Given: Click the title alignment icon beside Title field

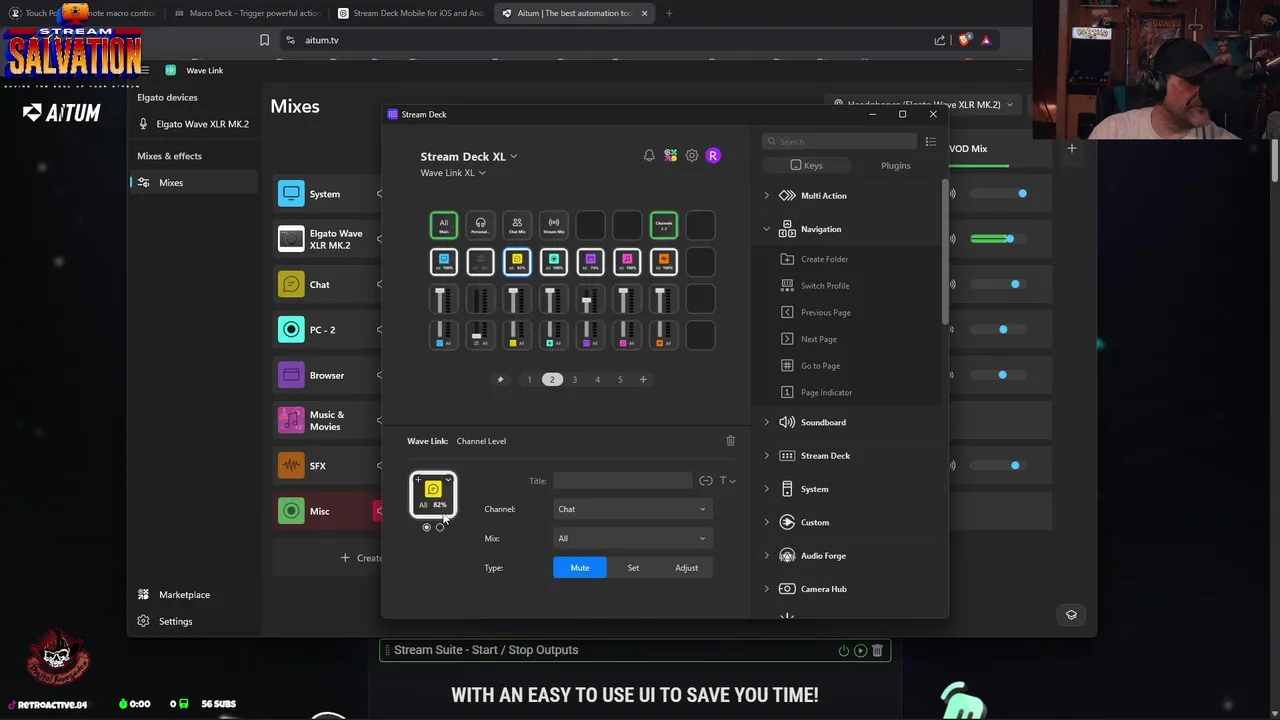Looking at the screenshot, I should pos(706,481).
